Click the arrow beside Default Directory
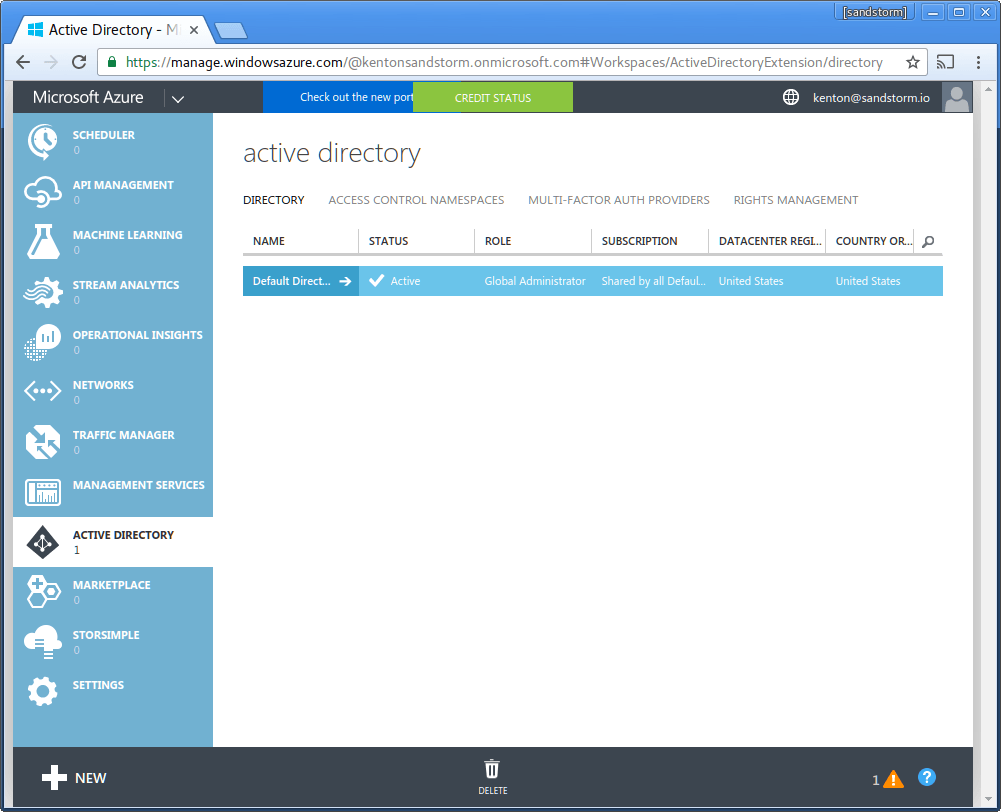This screenshot has height=812, width=1001. pyautogui.click(x=345, y=281)
